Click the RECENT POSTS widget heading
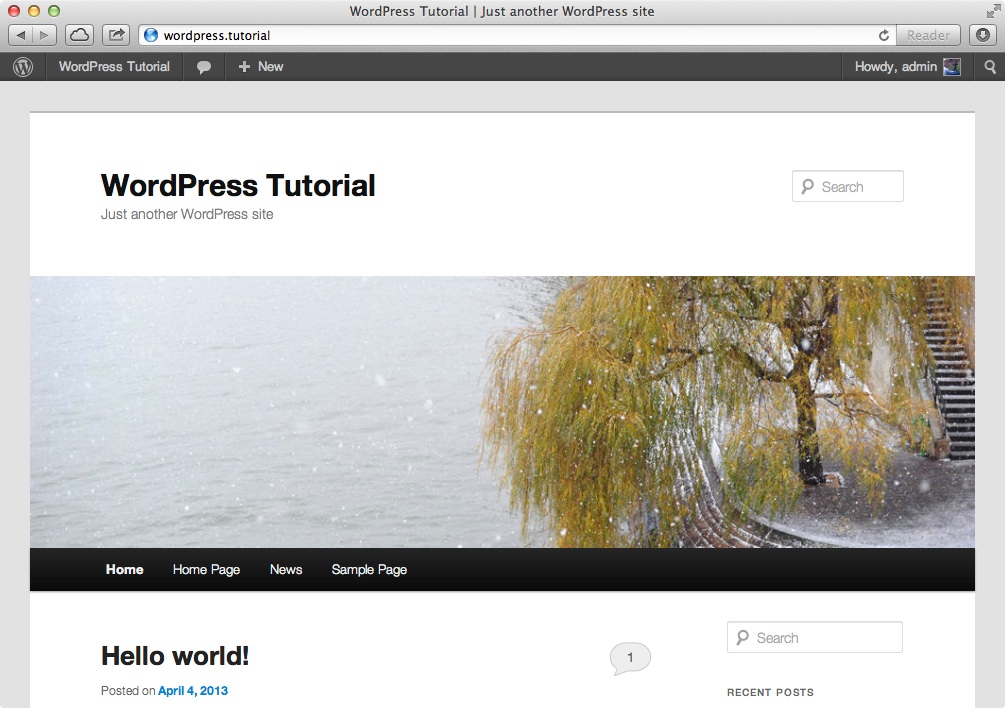The width and height of the screenshot is (1005, 708). 770,693
